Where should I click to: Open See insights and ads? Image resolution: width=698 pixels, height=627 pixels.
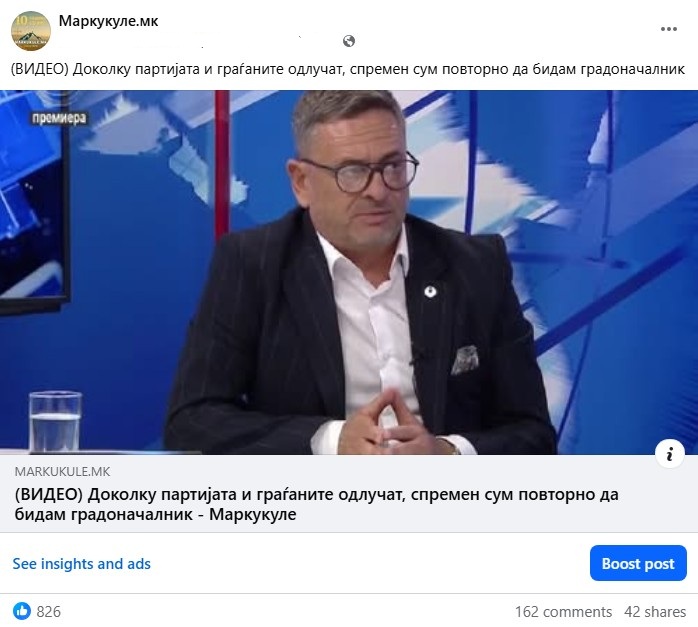pos(81,564)
